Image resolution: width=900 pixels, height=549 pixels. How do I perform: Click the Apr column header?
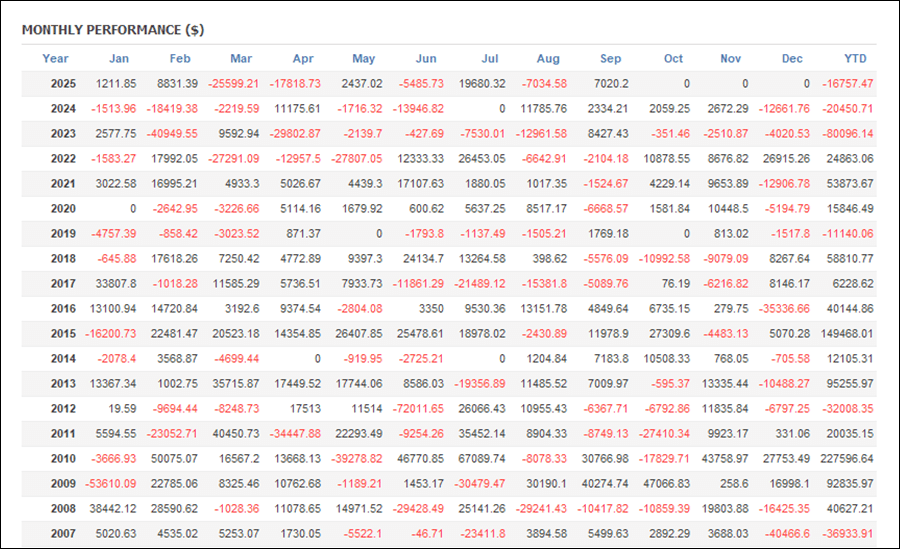click(303, 59)
